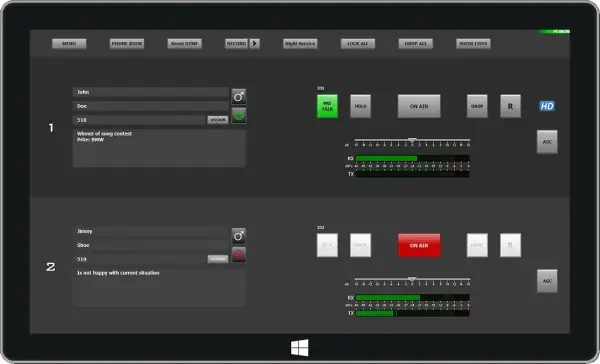Viewport: 600px width, 364px height.
Task: Toggle the green PRE TALK button on line 1
Action: click(327, 106)
